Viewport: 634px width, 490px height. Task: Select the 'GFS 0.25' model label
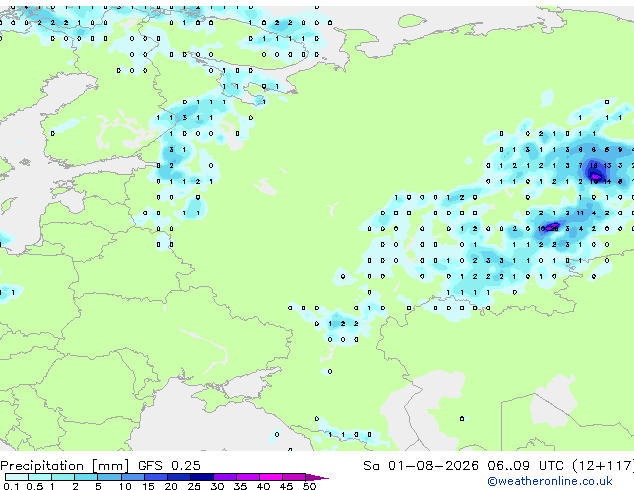tap(169, 466)
